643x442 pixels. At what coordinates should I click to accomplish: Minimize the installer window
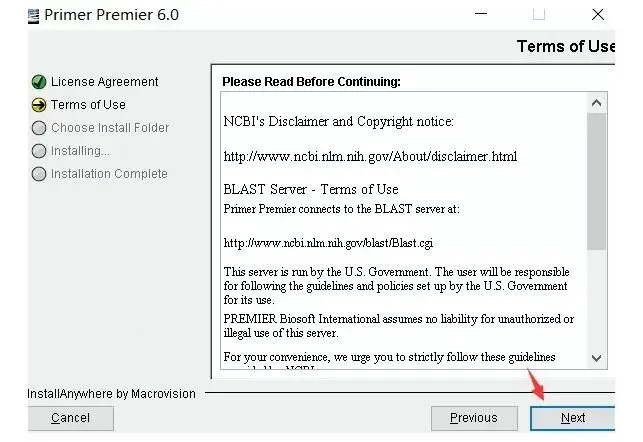pyautogui.click(x=481, y=14)
